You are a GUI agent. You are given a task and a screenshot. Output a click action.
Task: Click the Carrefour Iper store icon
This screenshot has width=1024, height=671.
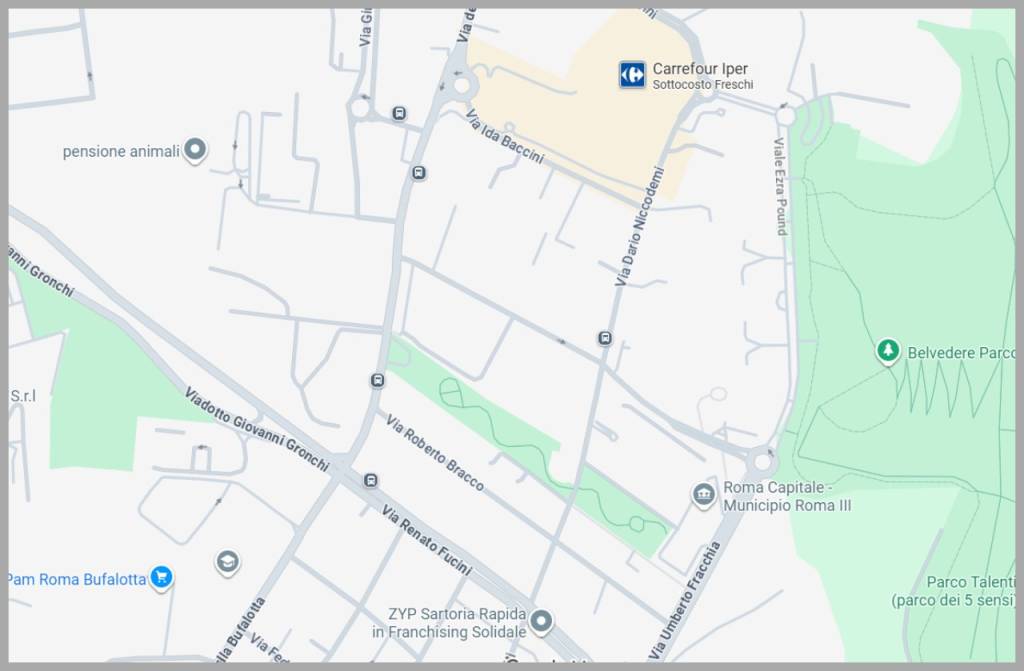(632, 75)
